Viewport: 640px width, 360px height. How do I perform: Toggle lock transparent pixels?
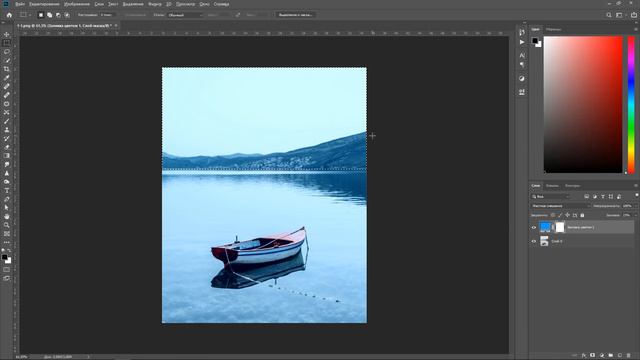pyautogui.click(x=553, y=215)
